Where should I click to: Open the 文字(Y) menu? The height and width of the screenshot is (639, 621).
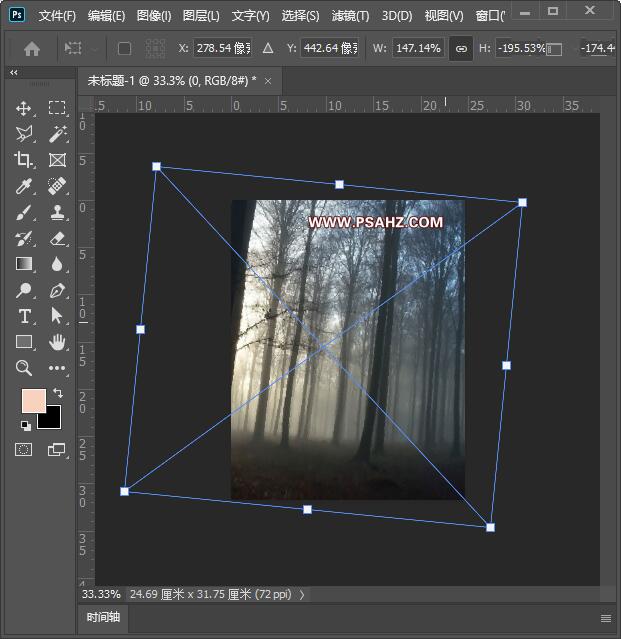tap(251, 16)
